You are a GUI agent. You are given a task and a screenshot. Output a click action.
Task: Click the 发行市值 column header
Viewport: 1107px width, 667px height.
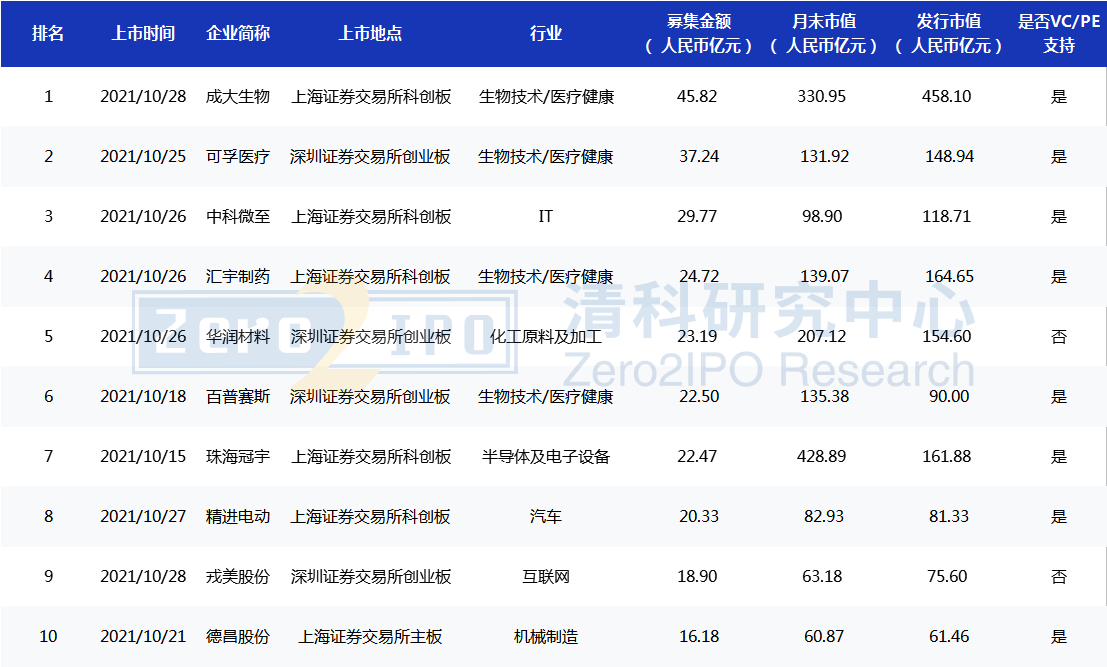coord(949,33)
